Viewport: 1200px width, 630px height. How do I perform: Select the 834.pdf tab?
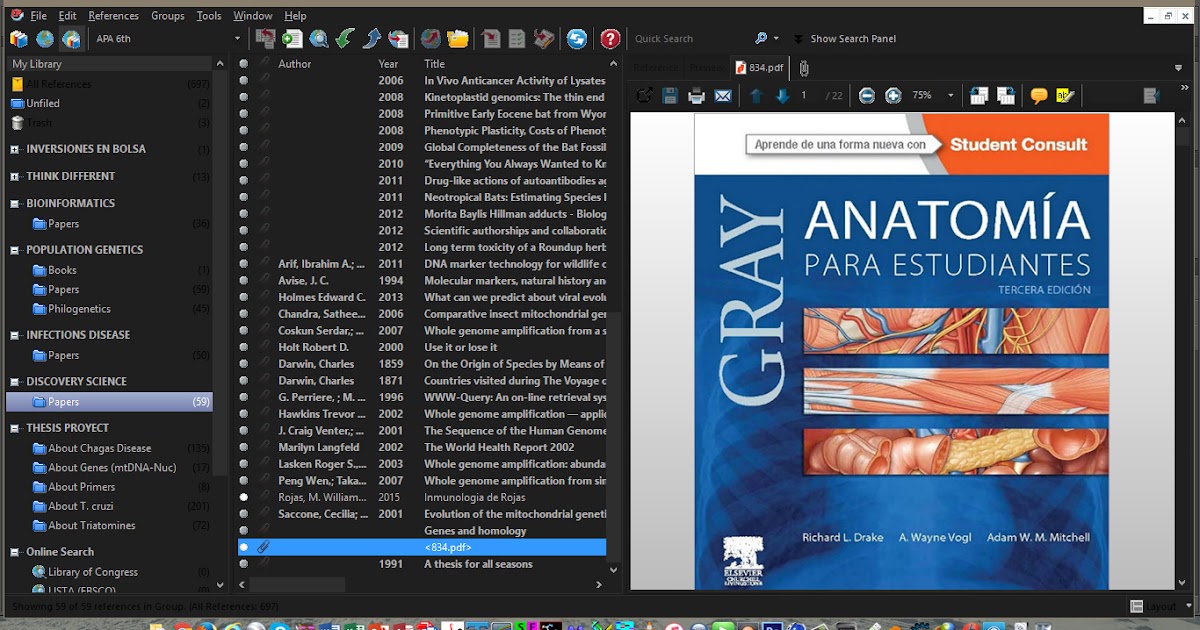[x=759, y=68]
